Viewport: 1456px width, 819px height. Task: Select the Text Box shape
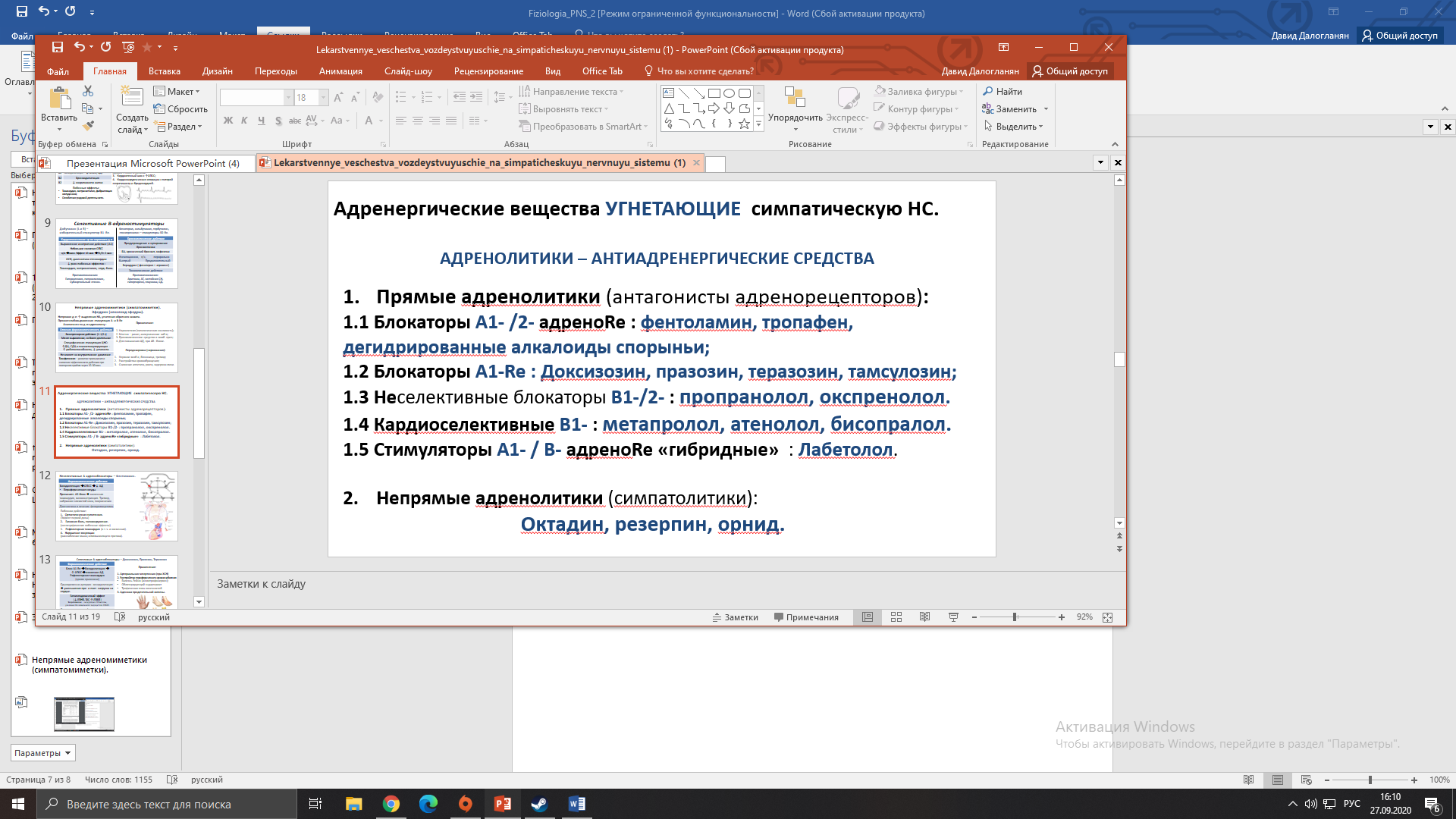[x=668, y=93]
